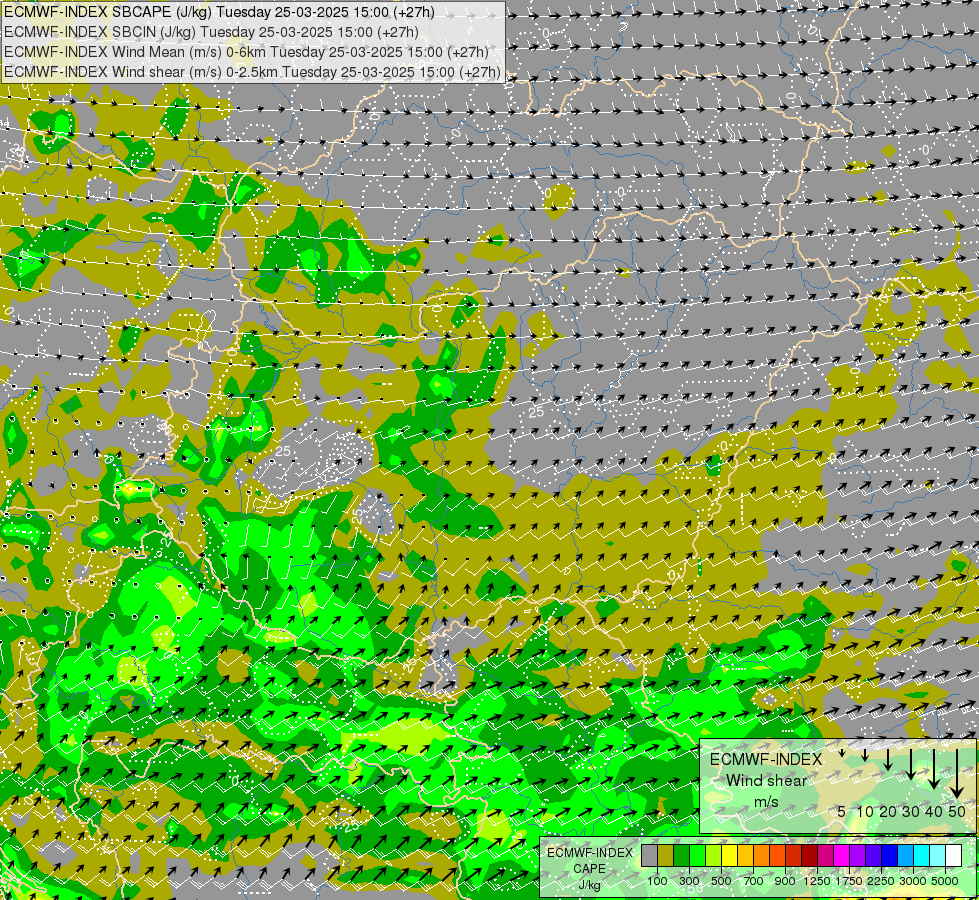Click the 5000 value on CAPE scale
This screenshot has height=900, width=979.
click(x=945, y=881)
